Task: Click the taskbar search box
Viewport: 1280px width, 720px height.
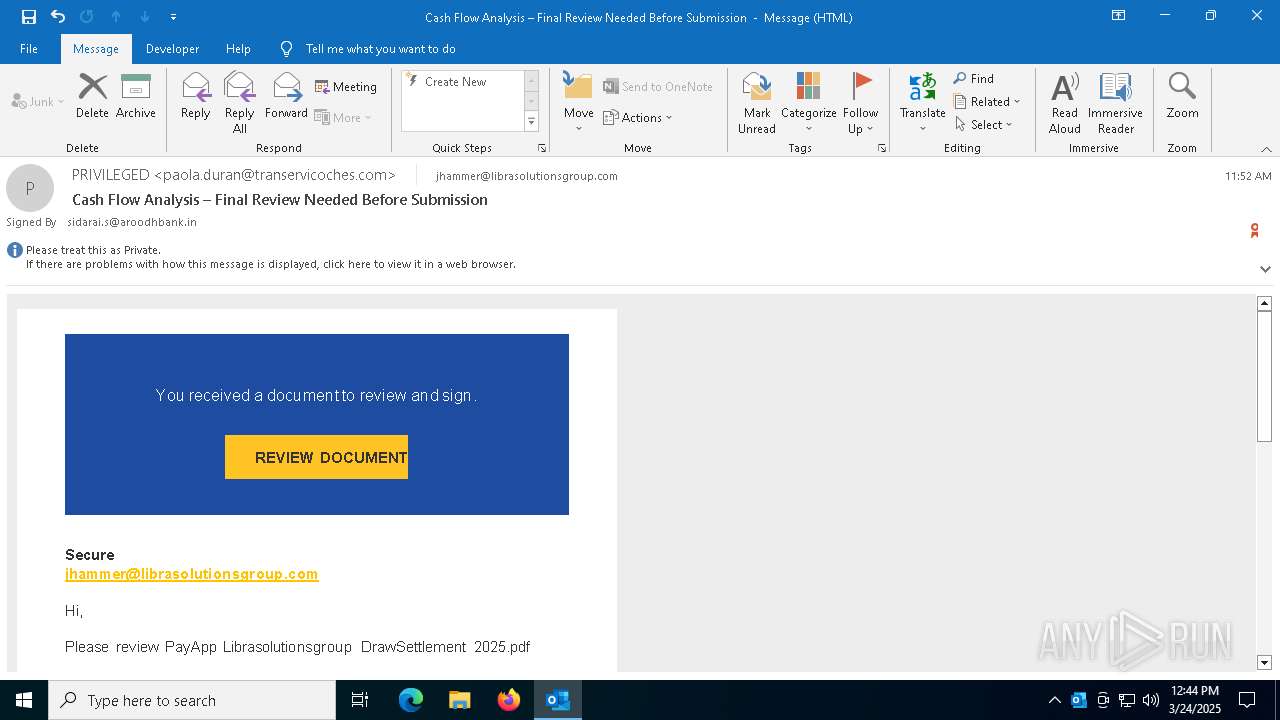Action: (x=192, y=700)
